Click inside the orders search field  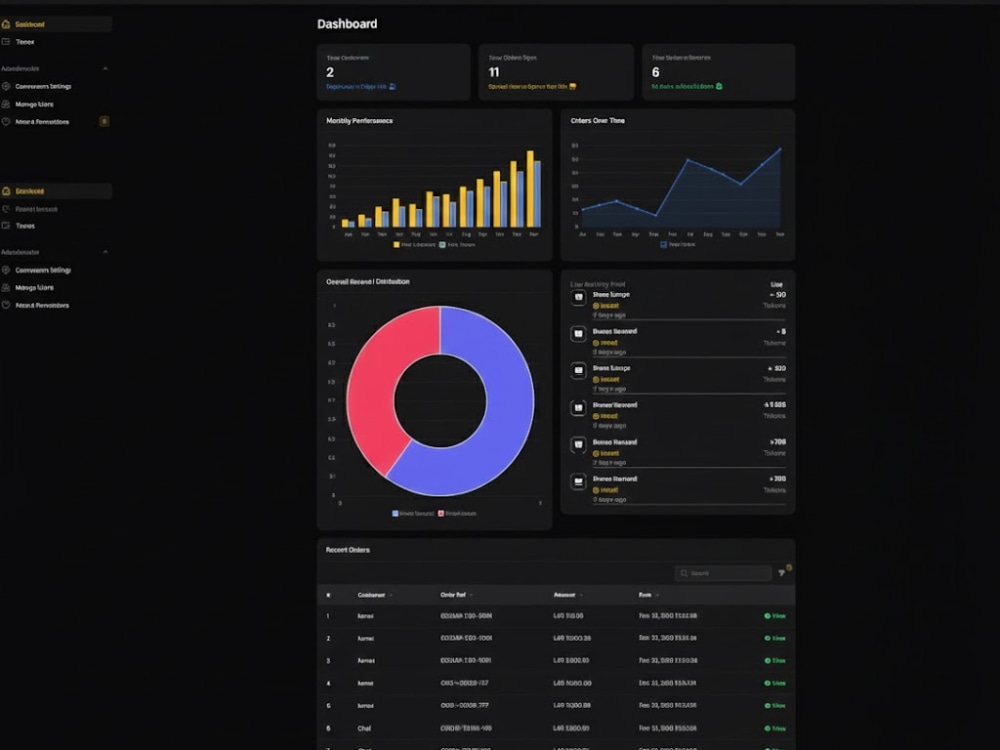(723, 573)
